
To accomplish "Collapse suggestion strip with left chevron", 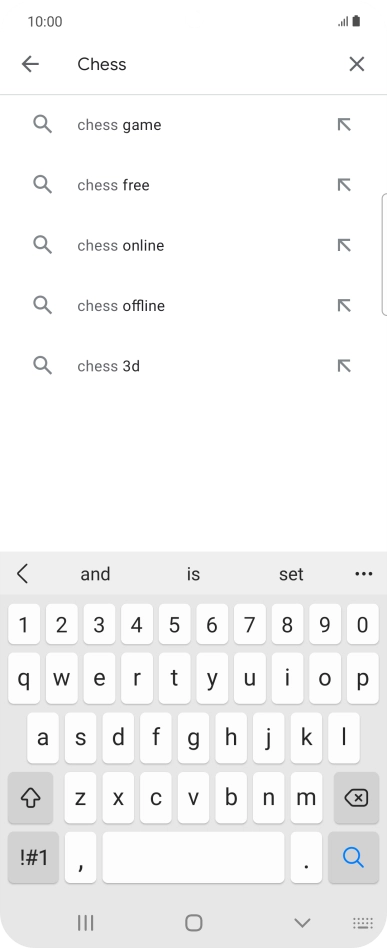I will click(x=23, y=574).
